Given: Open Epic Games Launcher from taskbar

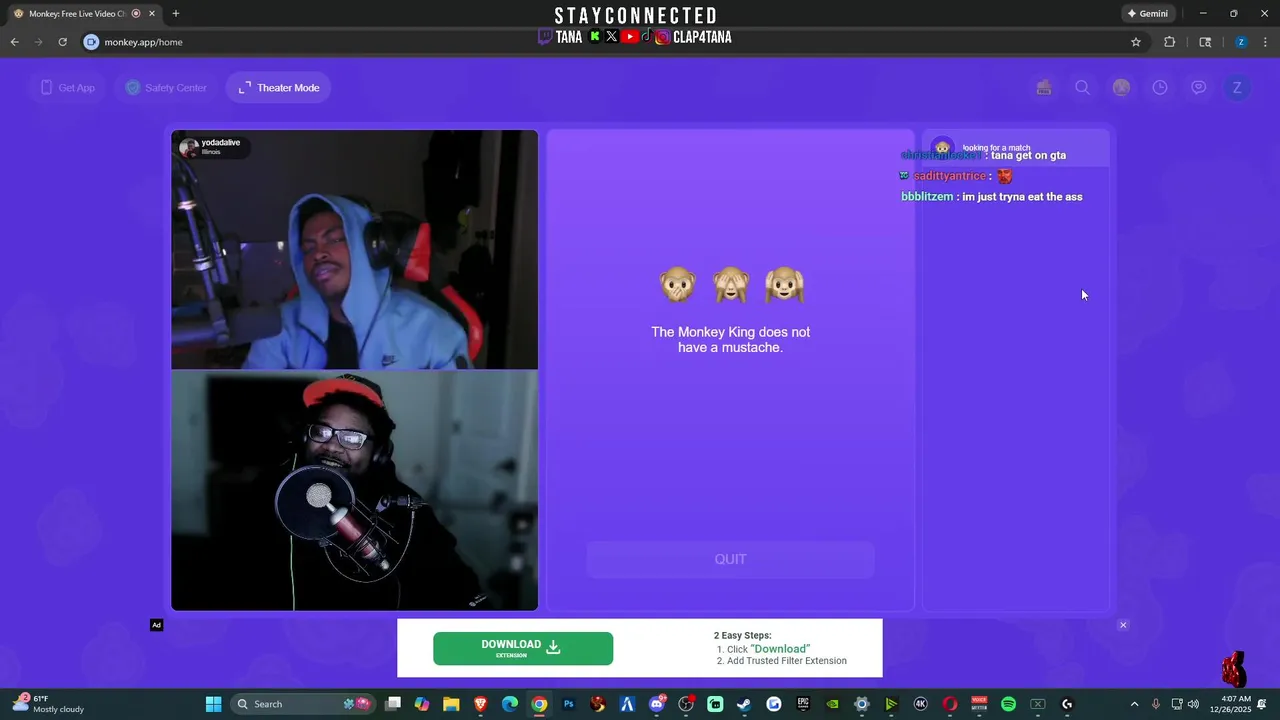Looking at the screenshot, I should coord(803,704).
